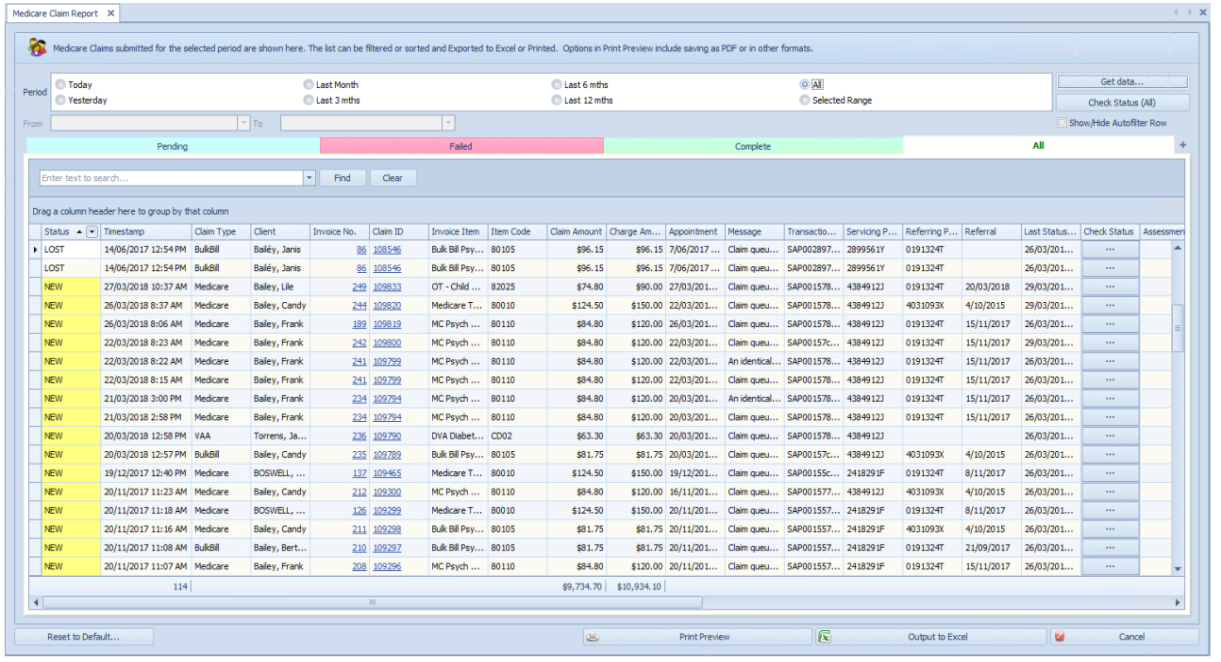Click check status button for claim 109833
The width and height of the screenshot is (1221, 662).
coord(1110,287)
